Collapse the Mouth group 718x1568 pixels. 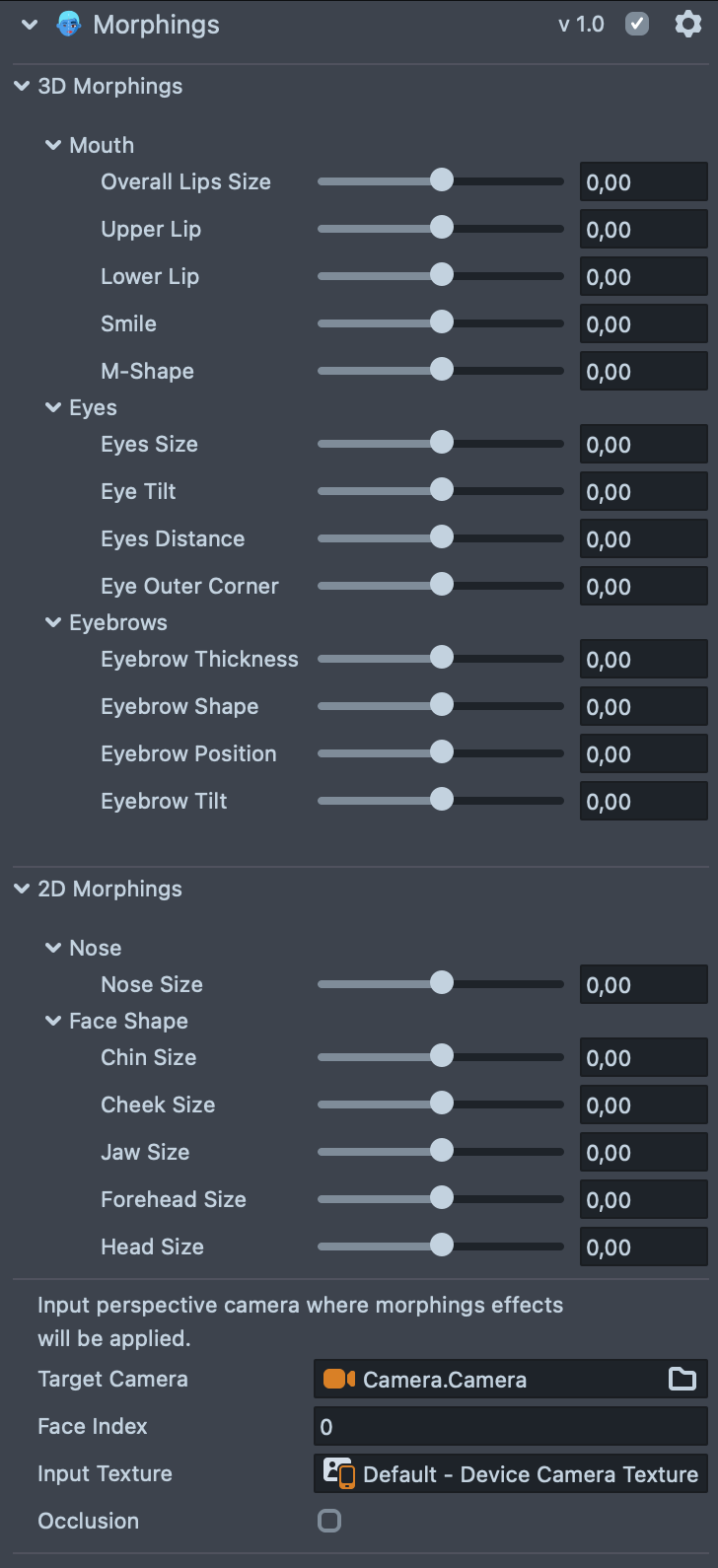53,145
